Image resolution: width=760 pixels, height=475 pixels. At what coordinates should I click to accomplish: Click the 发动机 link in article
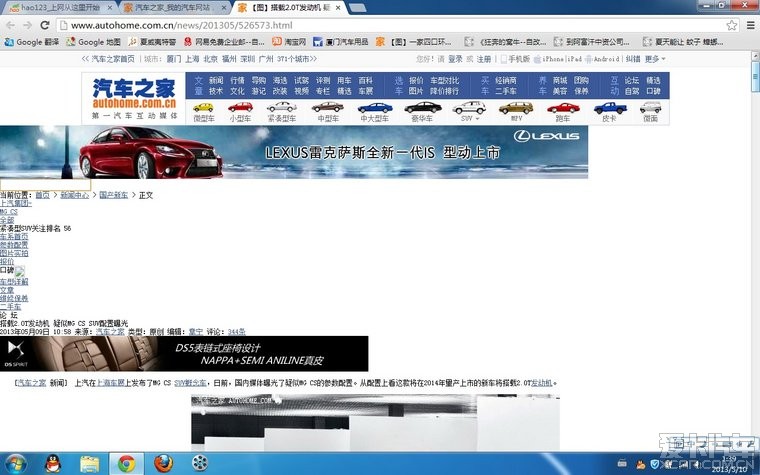tap(542, 383)
